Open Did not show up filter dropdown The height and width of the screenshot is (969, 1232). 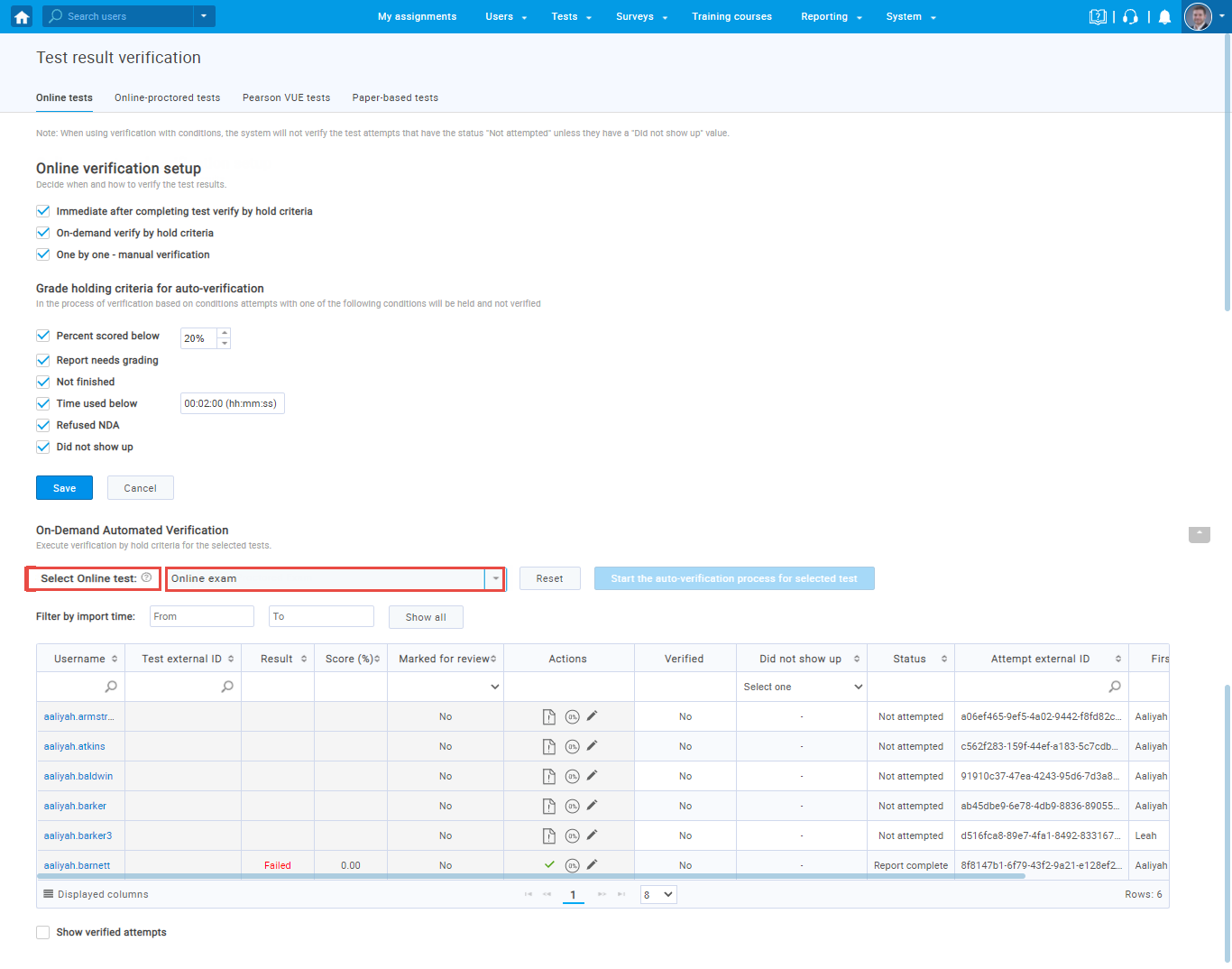coord(802,687)
